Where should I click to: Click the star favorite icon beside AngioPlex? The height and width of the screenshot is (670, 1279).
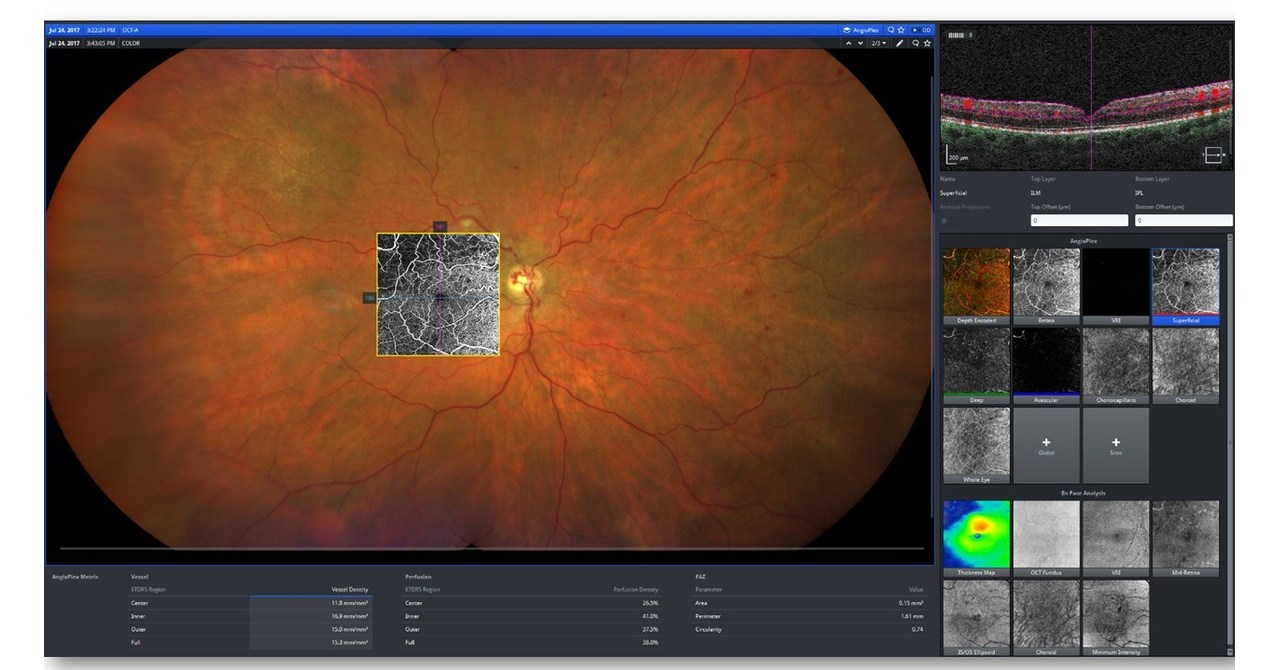point(901,30)
